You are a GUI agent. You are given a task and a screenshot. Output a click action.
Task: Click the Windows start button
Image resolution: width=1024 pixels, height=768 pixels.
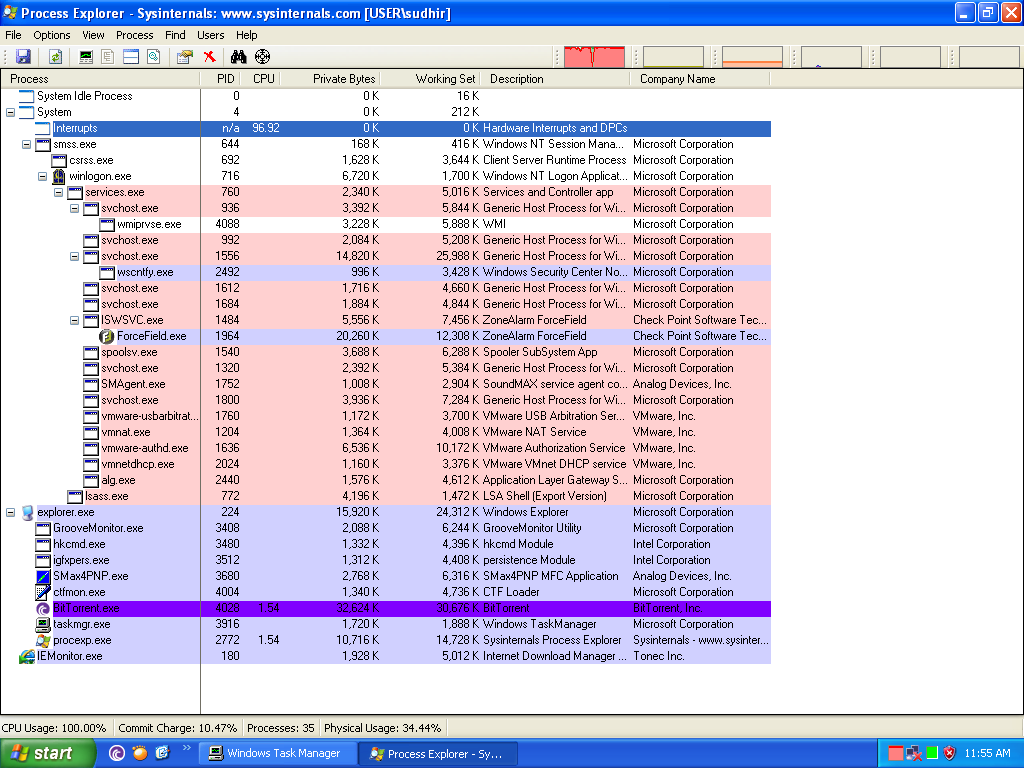(46, 754)
